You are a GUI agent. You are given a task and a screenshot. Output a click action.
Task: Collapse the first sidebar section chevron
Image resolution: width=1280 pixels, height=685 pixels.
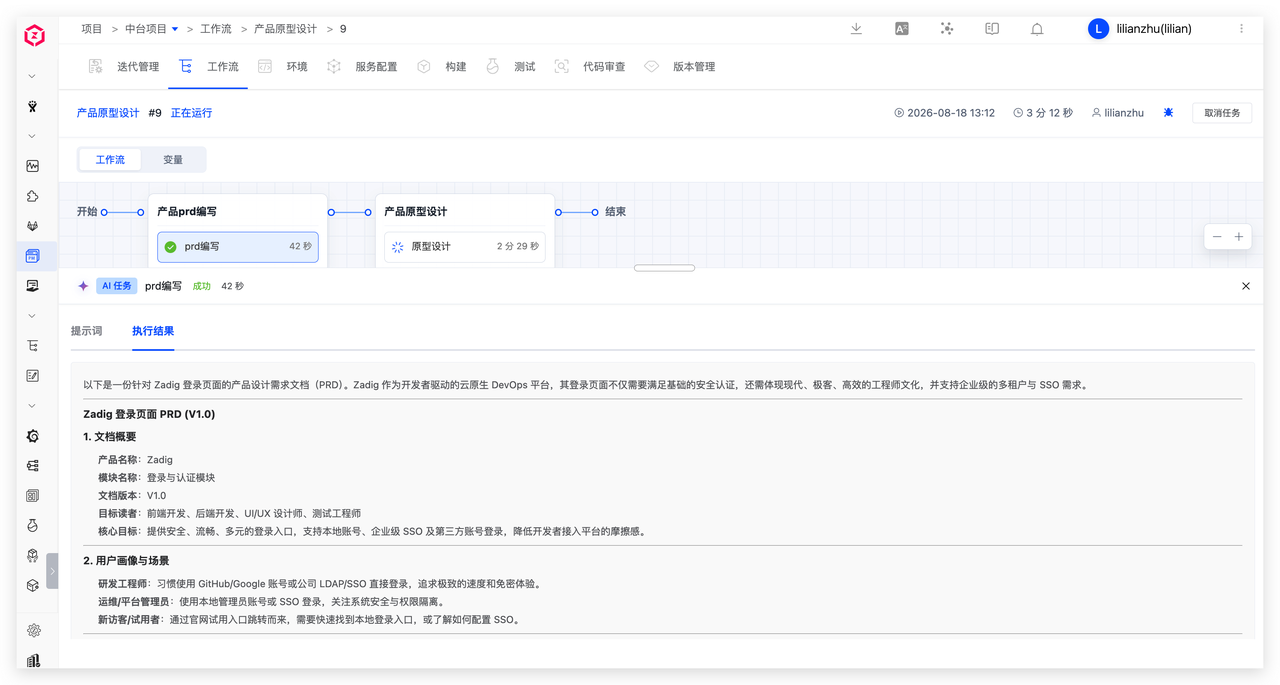(32, 76)
